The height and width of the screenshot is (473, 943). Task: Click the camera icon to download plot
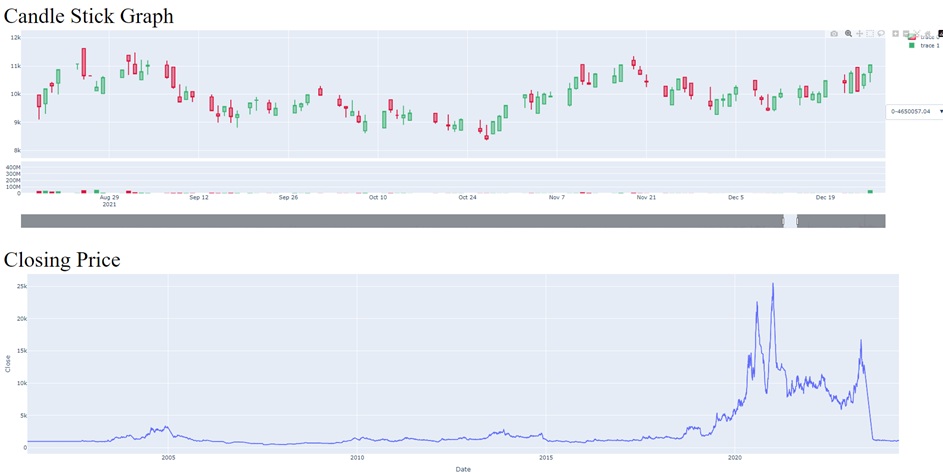834,34
